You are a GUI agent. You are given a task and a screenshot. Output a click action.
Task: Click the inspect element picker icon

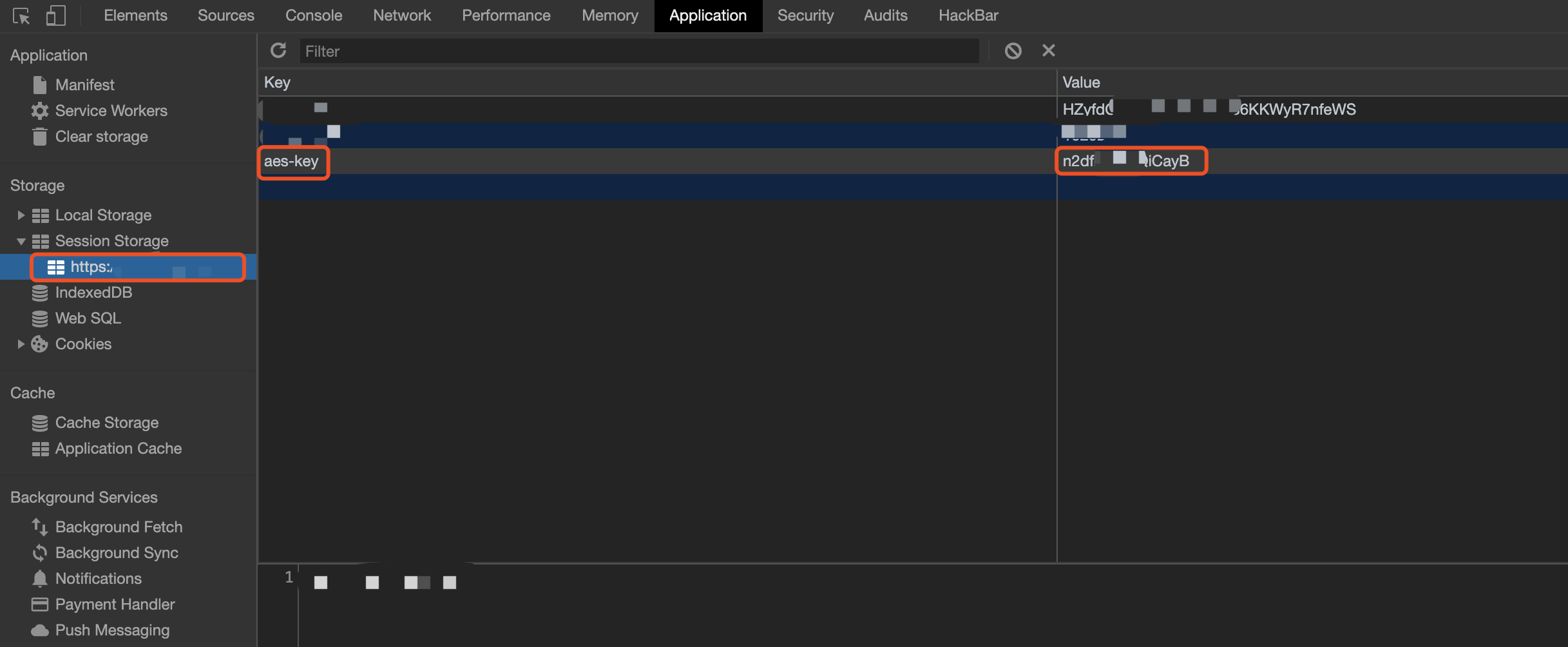21,16
